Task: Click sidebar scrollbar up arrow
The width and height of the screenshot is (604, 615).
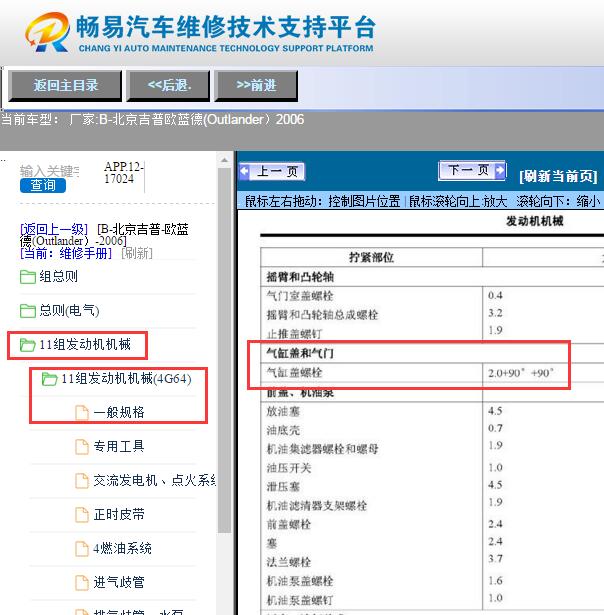Action: [x=224, y=160]
